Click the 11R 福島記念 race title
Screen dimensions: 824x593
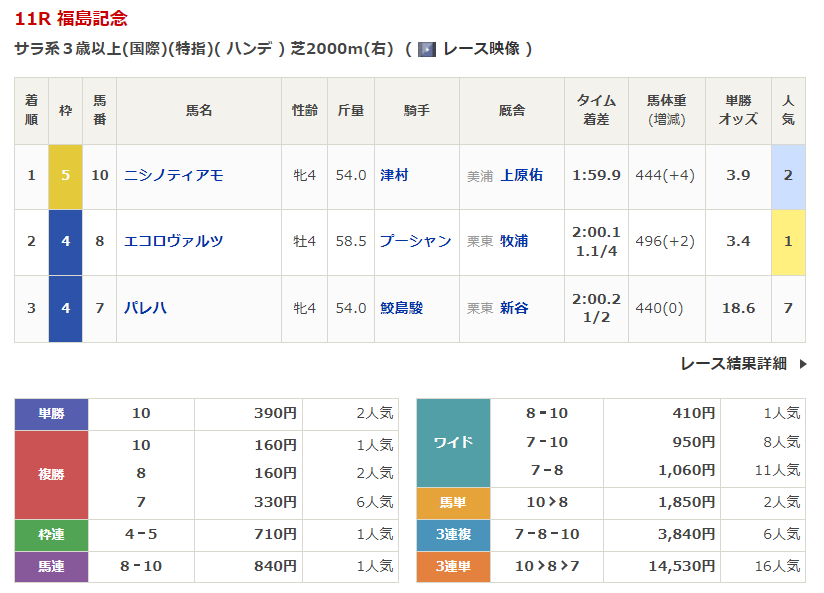tap(71, 18)
